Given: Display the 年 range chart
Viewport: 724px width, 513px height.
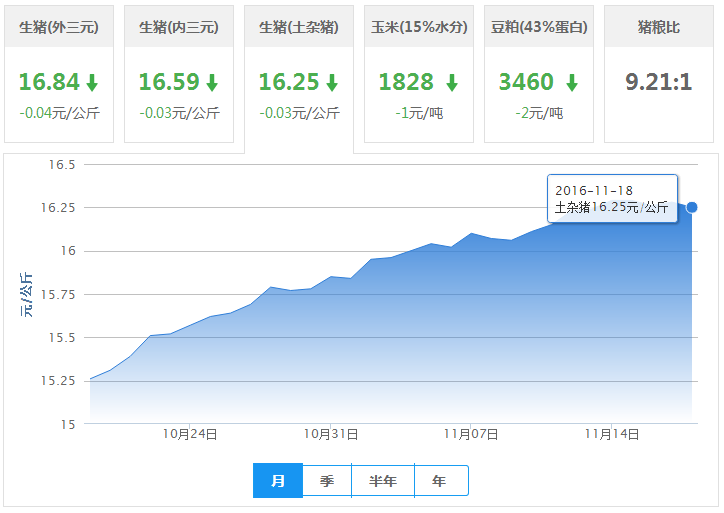Looking at the screenshot, I should coord(440,481).
